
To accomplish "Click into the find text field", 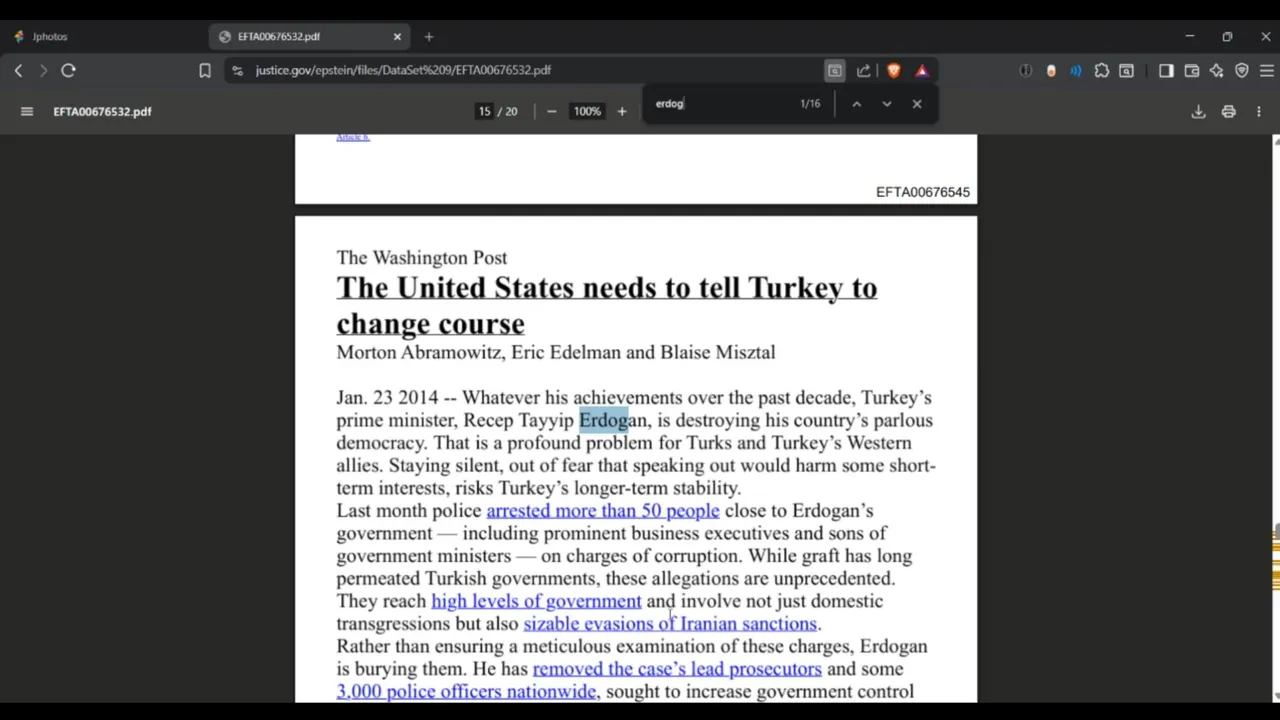I will 720,103.
